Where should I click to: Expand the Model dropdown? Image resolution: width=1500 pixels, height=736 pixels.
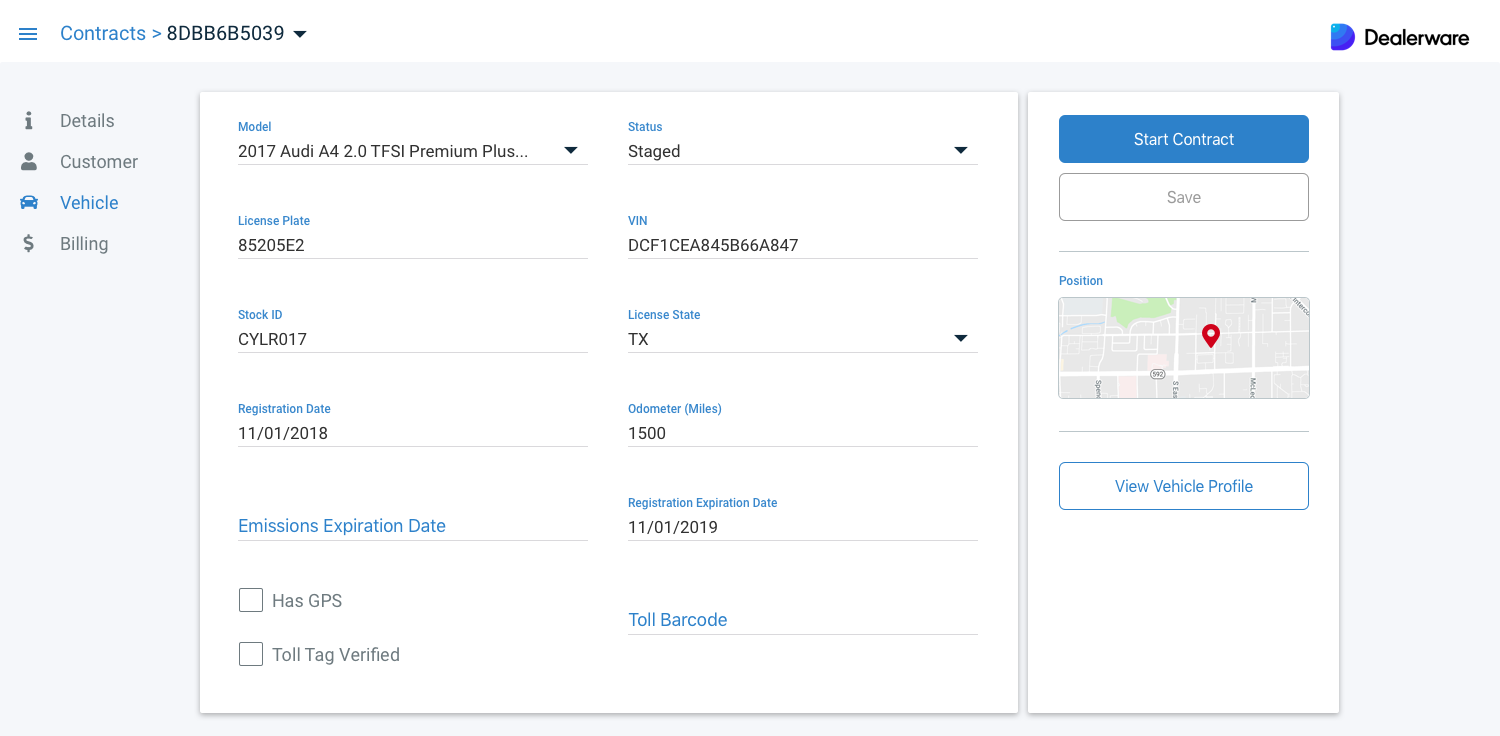[x=570, y=151]
